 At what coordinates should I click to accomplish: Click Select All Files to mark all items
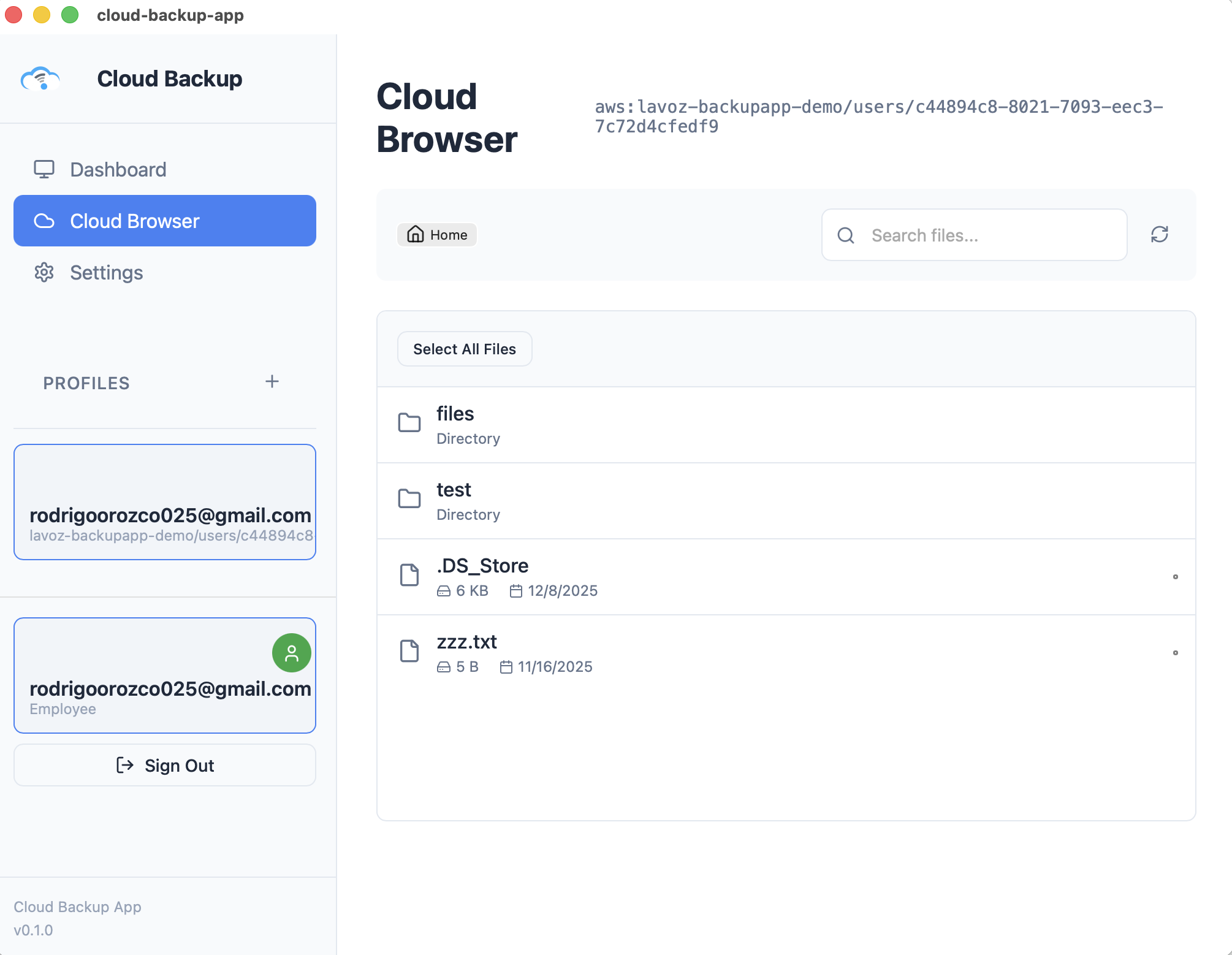(x=464, y=349)
